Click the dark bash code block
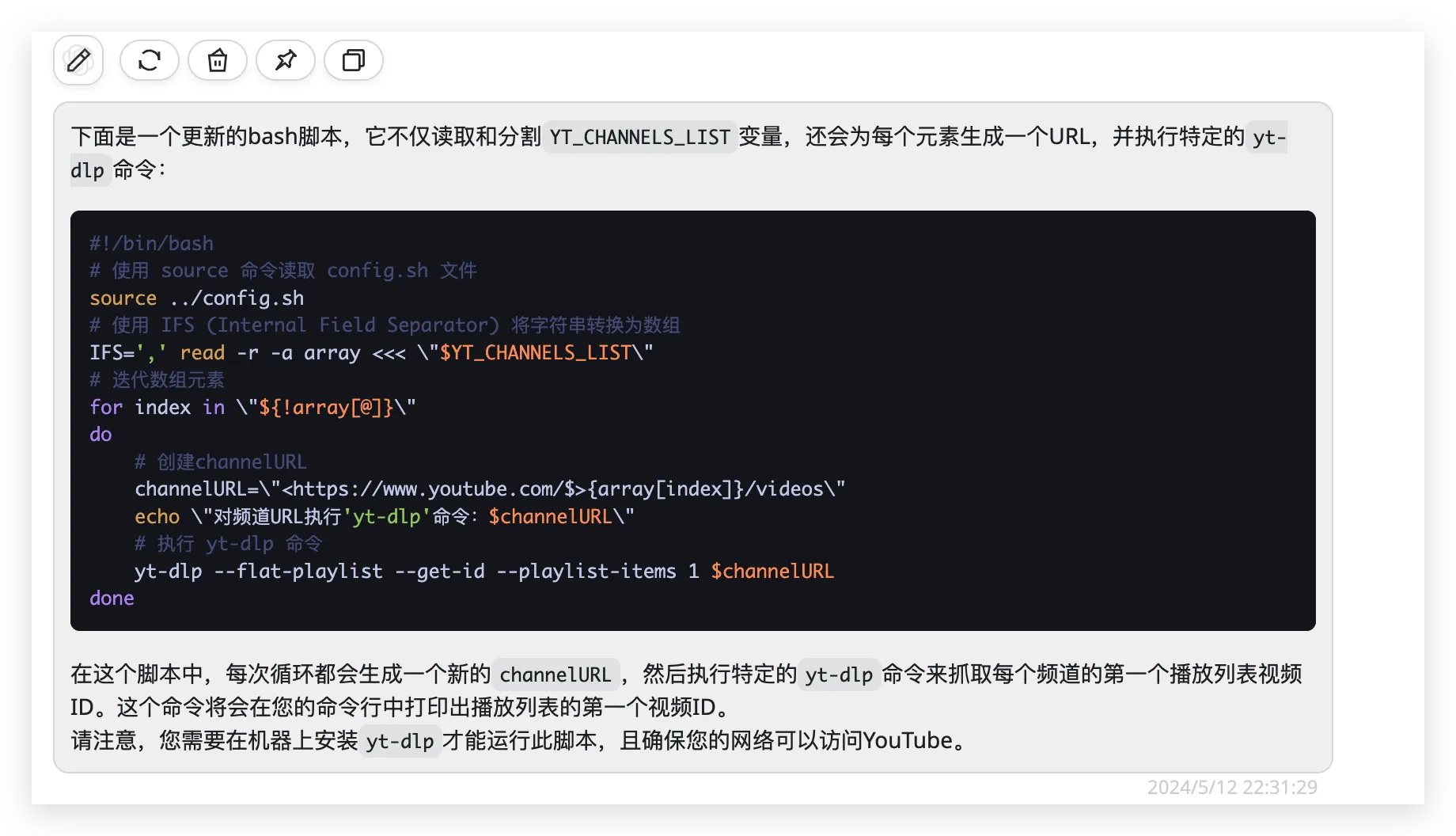The image size is (1456, 836). click(x=692, y=420)
